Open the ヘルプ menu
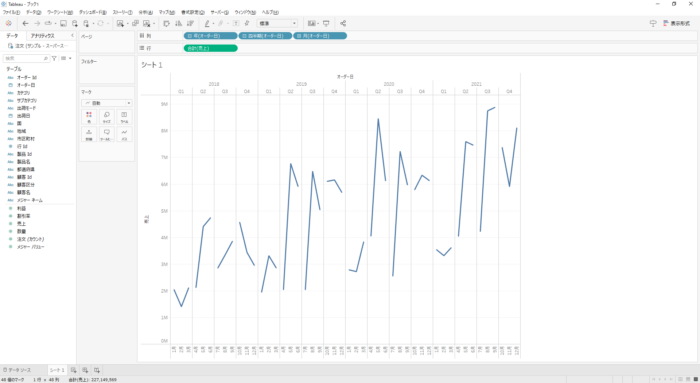Image resolution: width=700 pixels, height=383 pixels. point(270,12)
